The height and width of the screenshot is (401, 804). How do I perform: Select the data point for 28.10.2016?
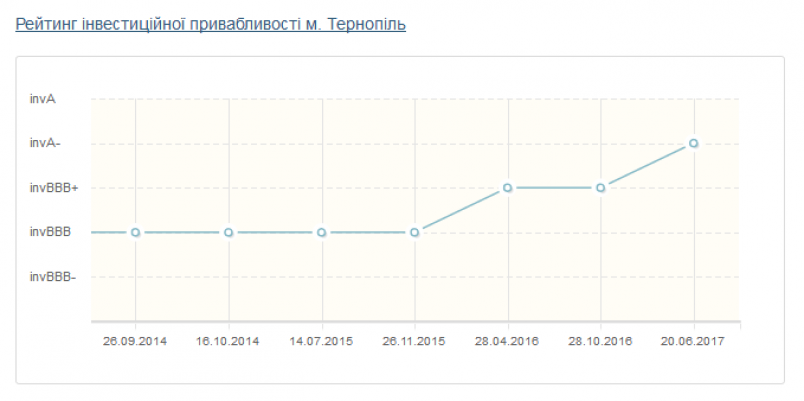point(600,188)
